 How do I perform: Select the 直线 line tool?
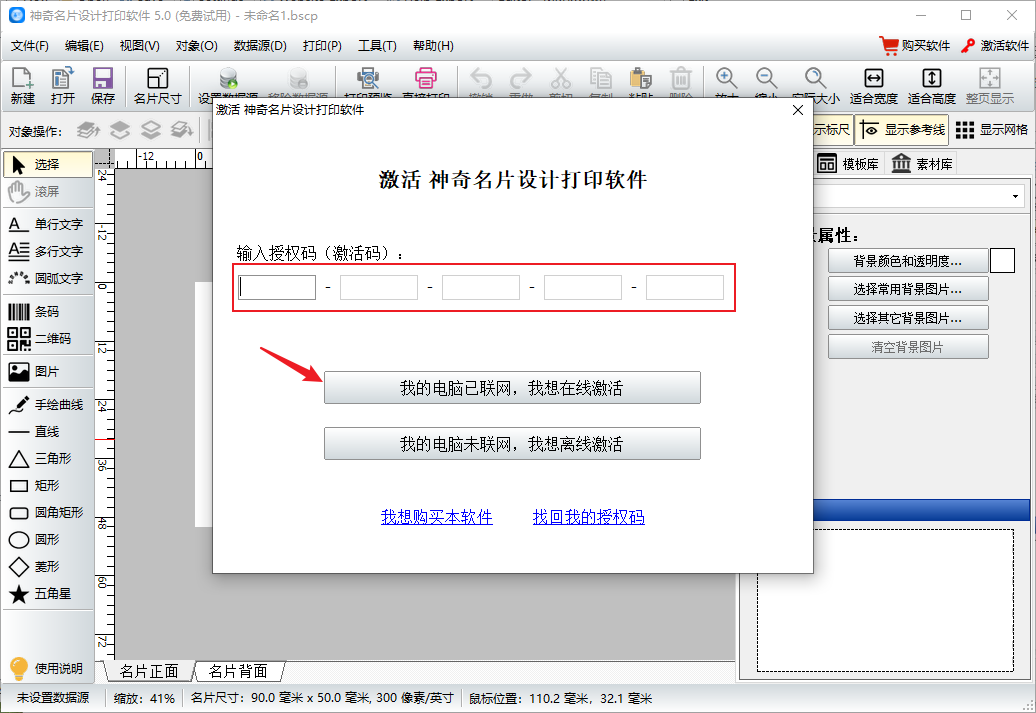coord(48,432)
